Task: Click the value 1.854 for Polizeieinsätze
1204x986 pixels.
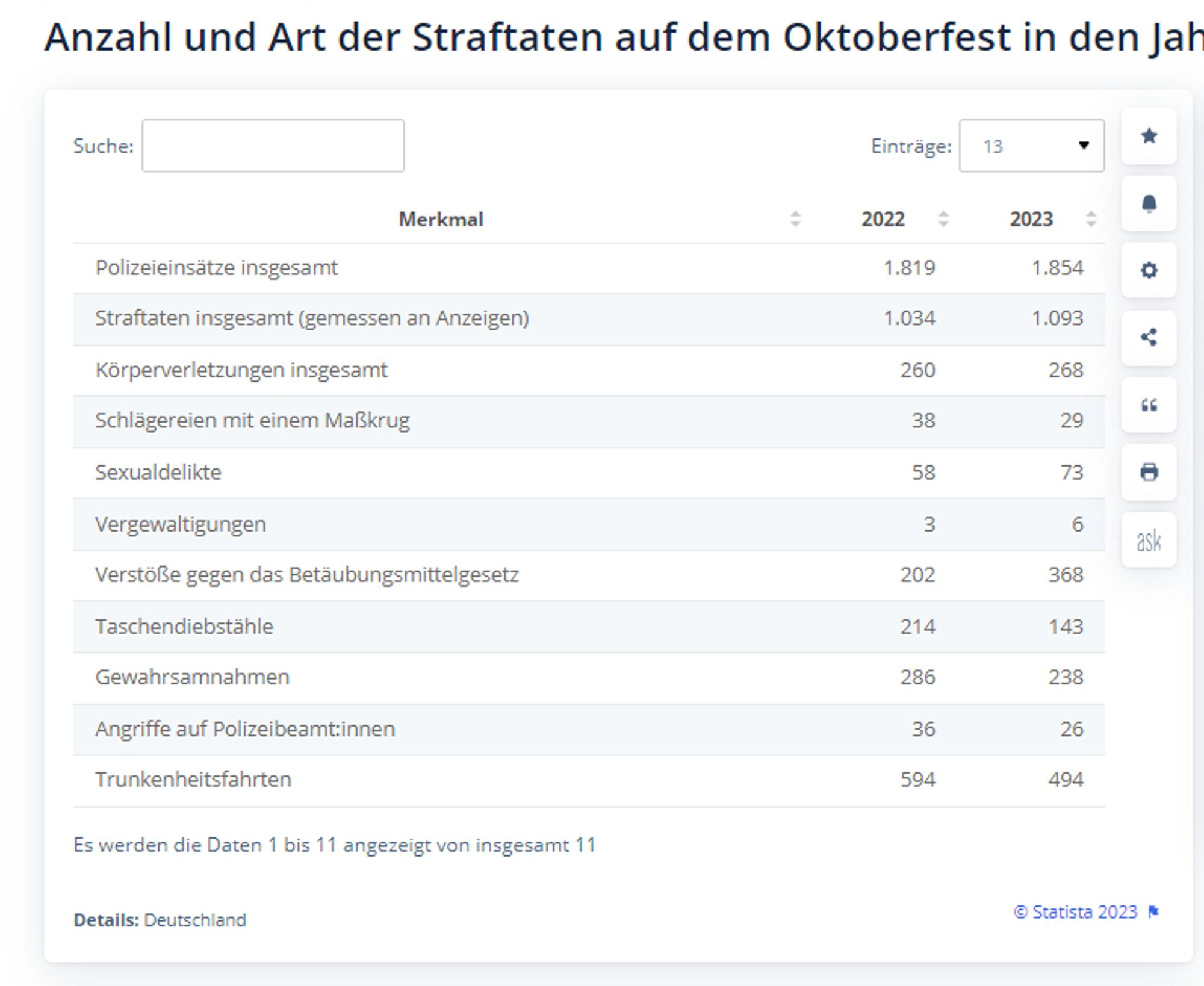Action: coord(1057,268)
